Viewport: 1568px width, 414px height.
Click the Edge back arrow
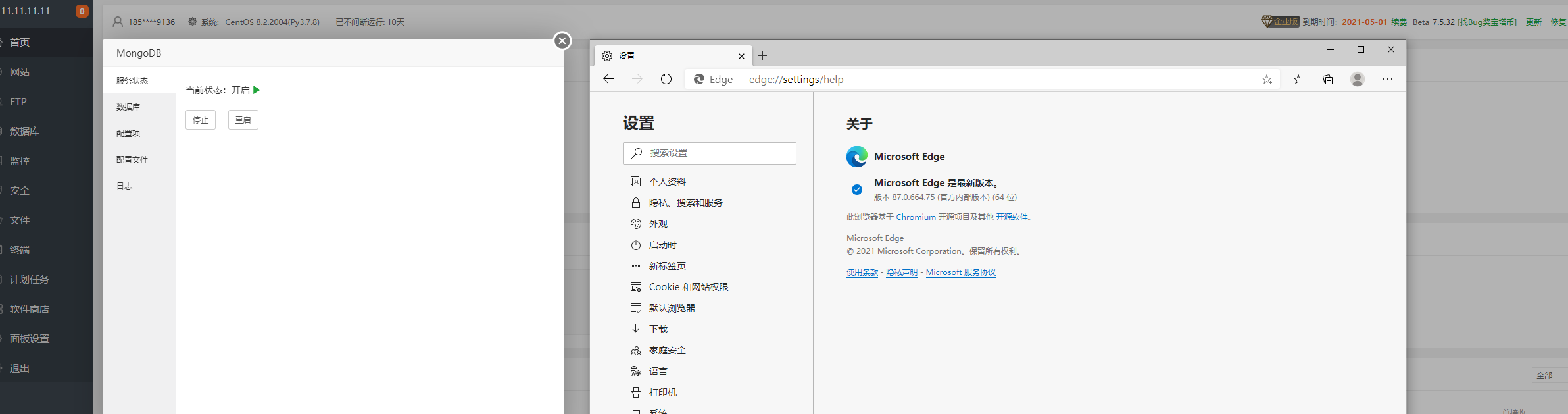point(608,79)
